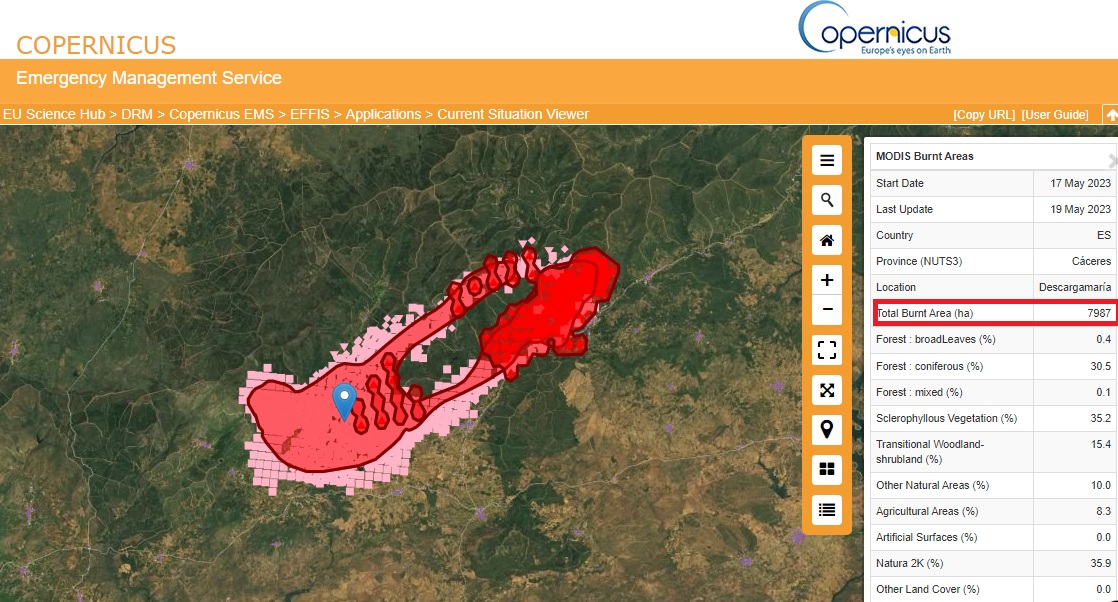This screenshot has height=602, width=1118.
Task: Open the legend list icon
Action: pos(826,509)
